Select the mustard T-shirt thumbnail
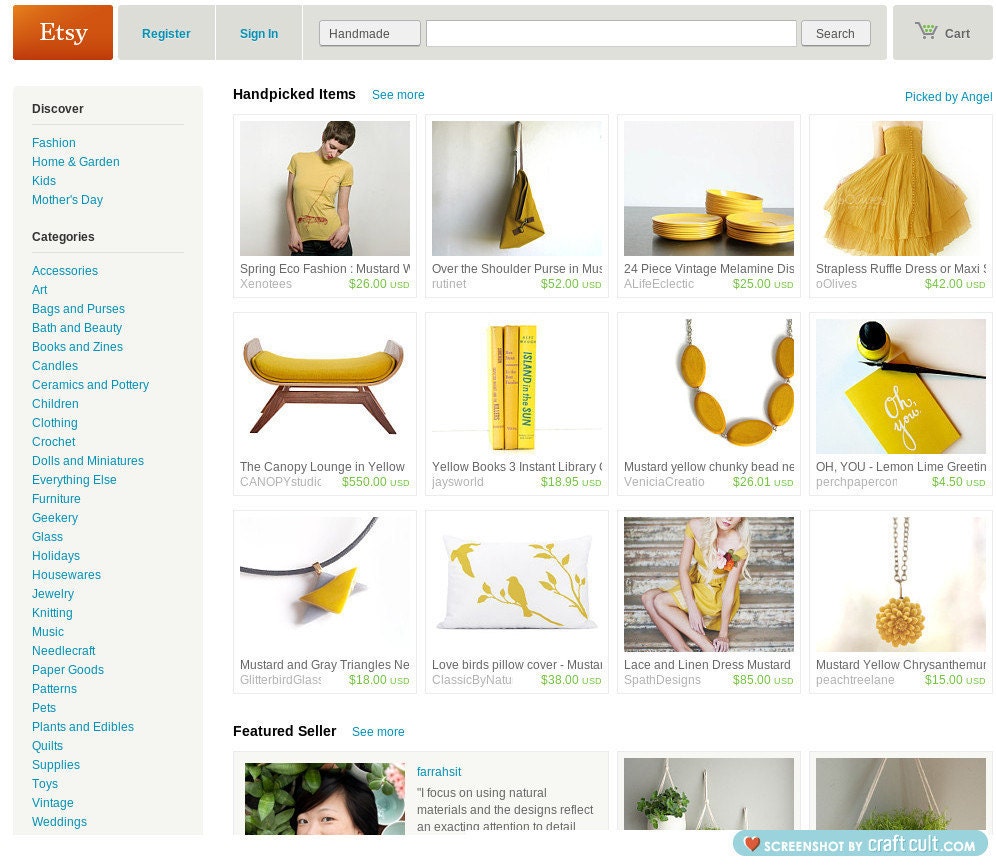This screenshot has width=996, height=865. [x=325, y=189]
